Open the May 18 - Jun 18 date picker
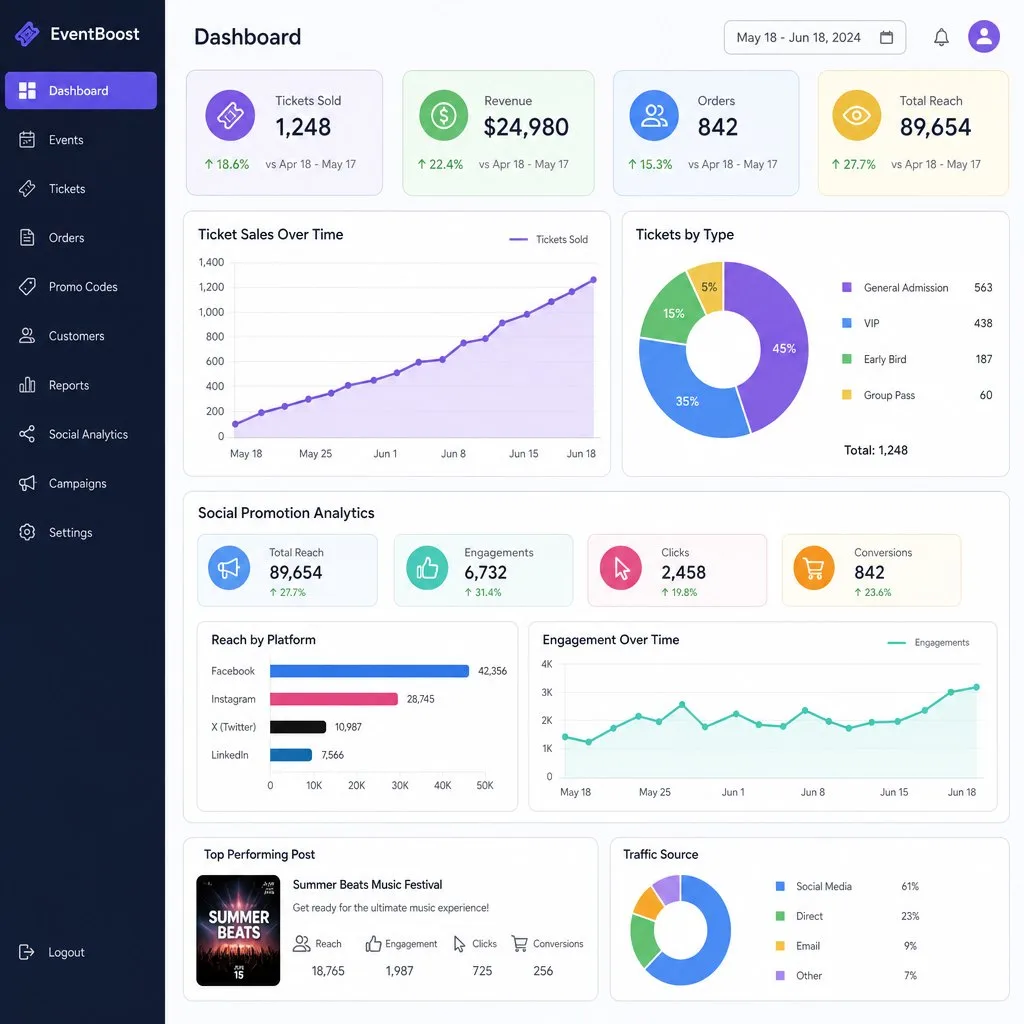Image resolution: width=1024 pixels, height=1024 pixels. click(x=814, y=37)
